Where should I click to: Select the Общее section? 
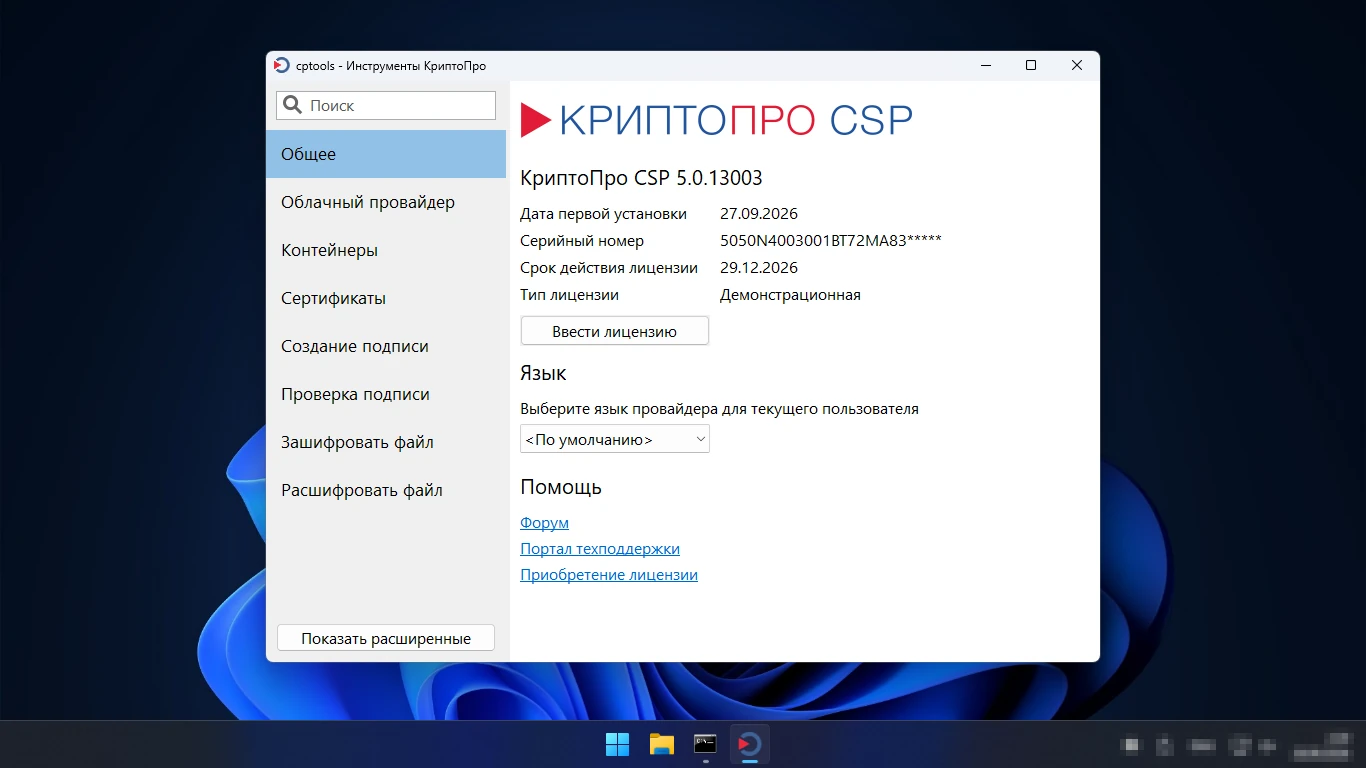[x=386, y=154]
